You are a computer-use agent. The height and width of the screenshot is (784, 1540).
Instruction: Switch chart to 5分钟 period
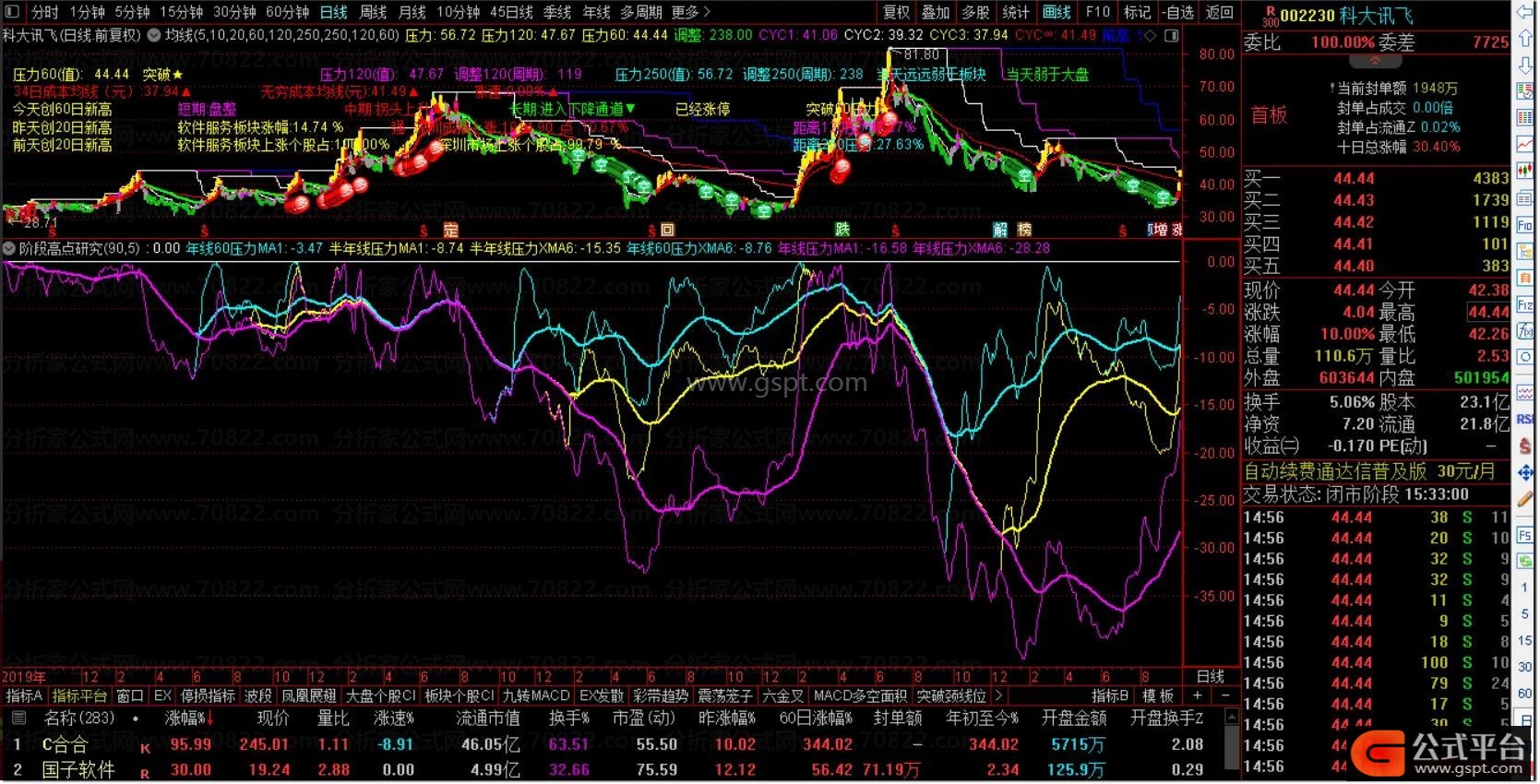(x=132, y=12)
